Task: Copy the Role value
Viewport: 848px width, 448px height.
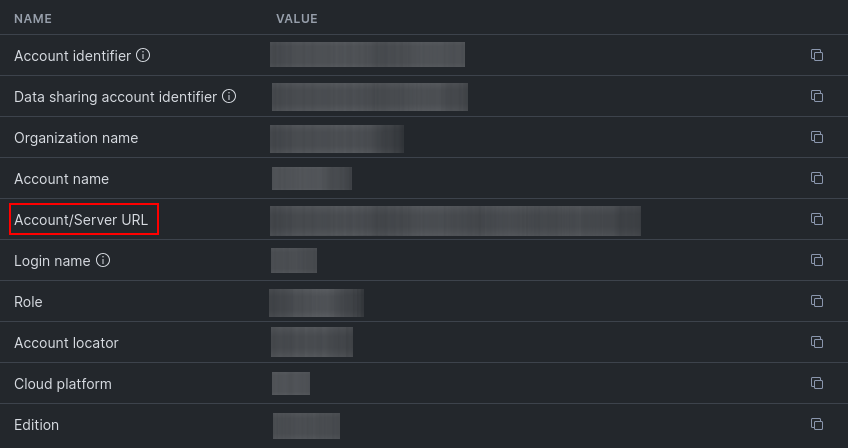Action: pyautogui.click(x=817, y=301)
